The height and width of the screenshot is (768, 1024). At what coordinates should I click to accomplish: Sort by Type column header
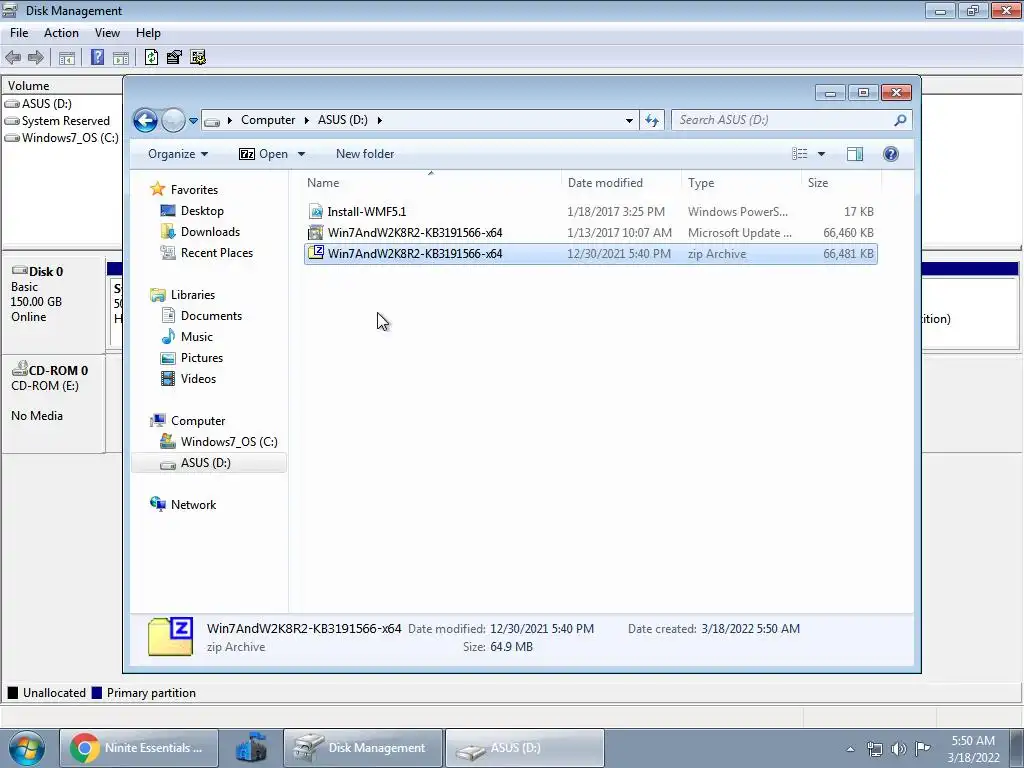[741, 183]
